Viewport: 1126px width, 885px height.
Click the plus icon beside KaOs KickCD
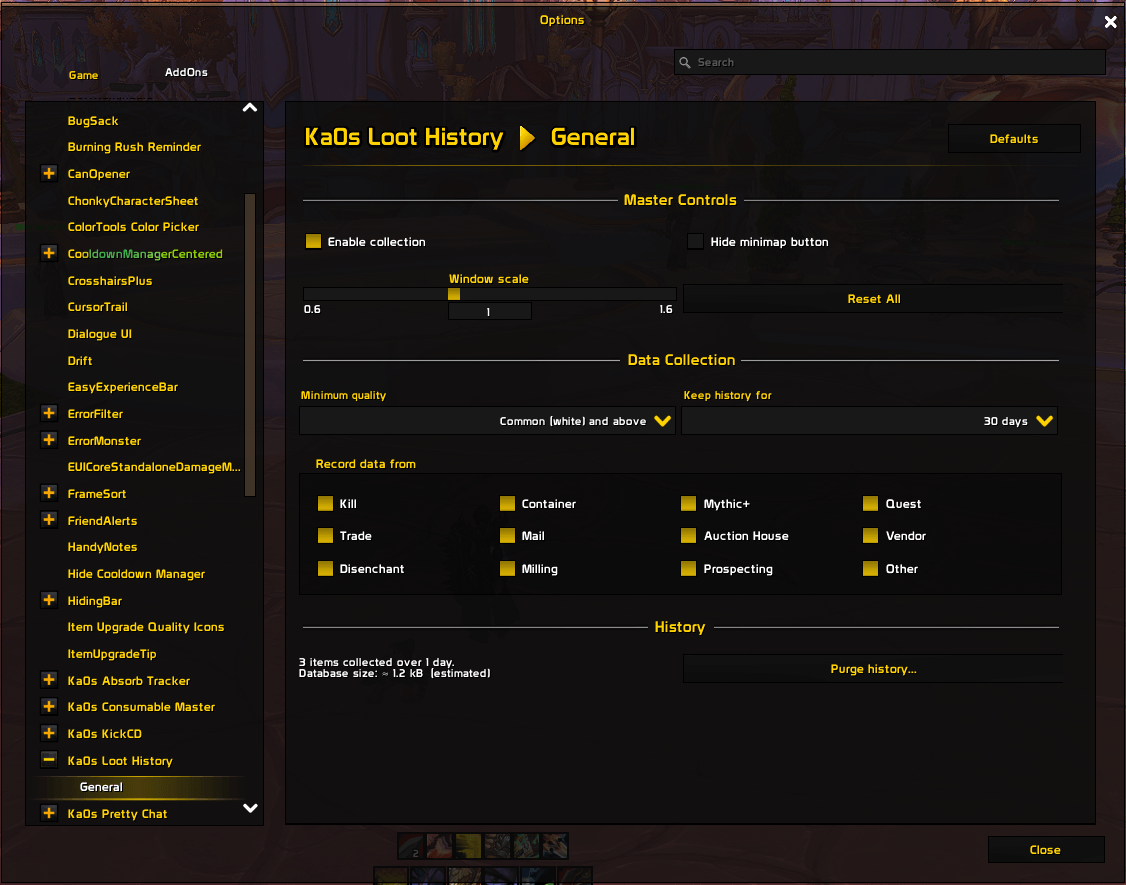[49, 733]
